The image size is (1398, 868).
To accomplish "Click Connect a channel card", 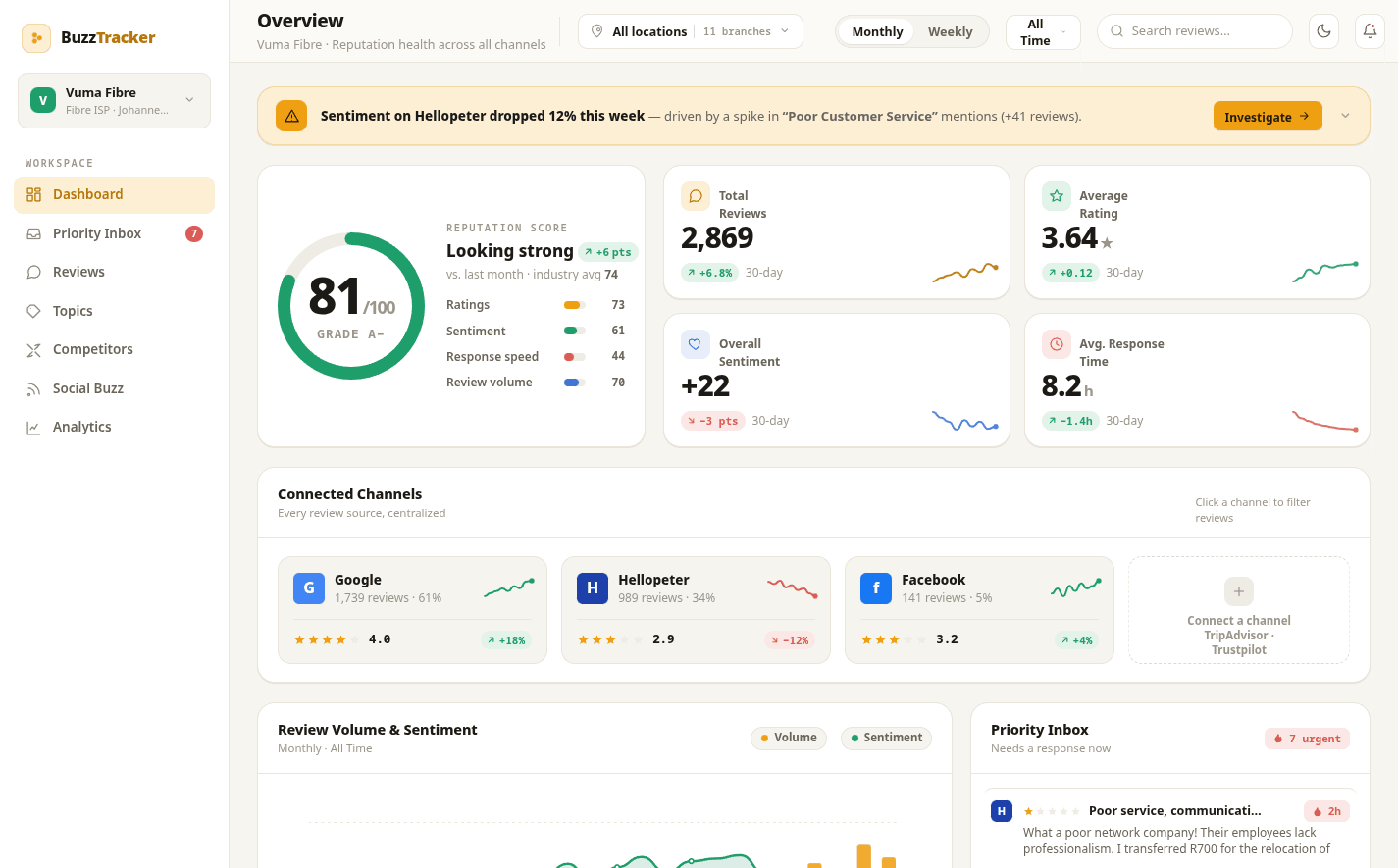I will point(1239,610).
